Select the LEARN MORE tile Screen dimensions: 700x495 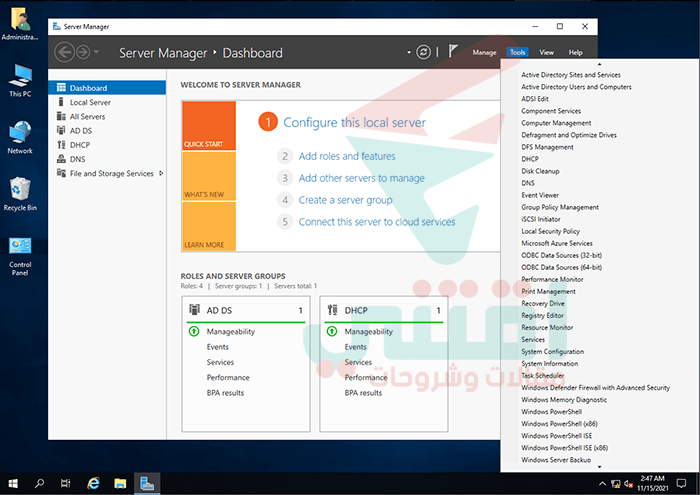(x=209, y=226)
